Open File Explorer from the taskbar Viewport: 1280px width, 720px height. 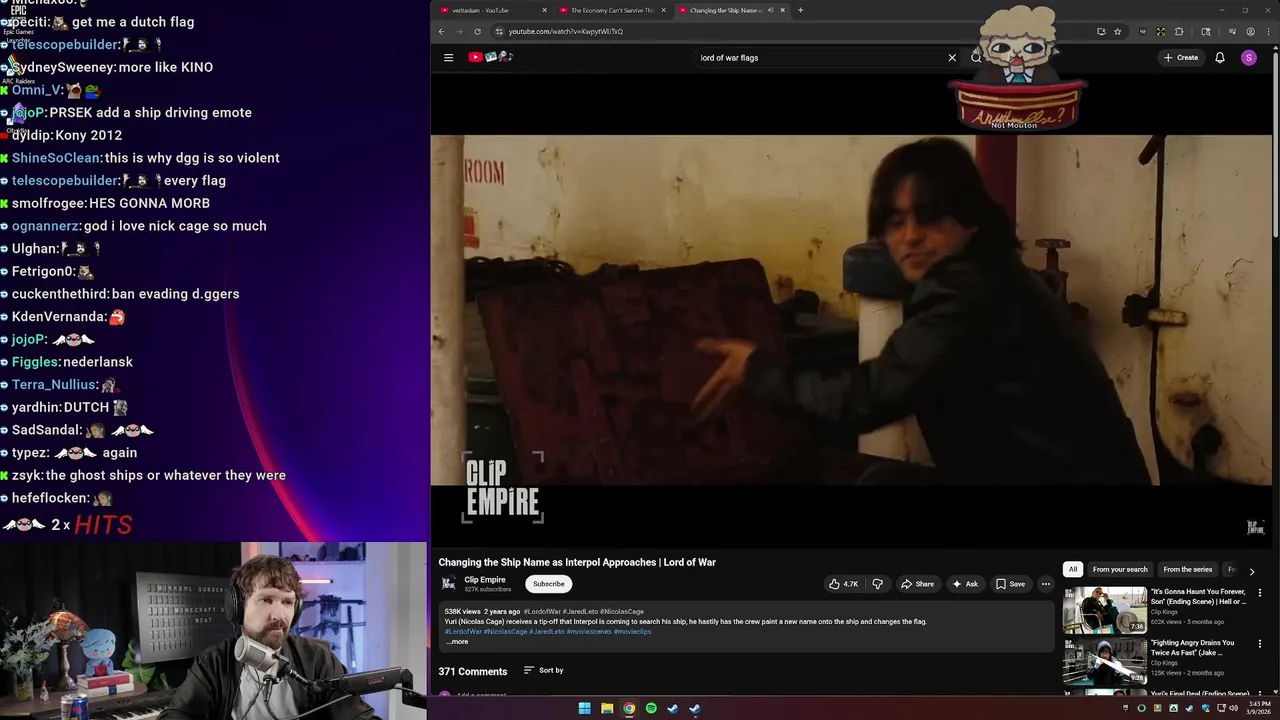(x=607, y=709)
